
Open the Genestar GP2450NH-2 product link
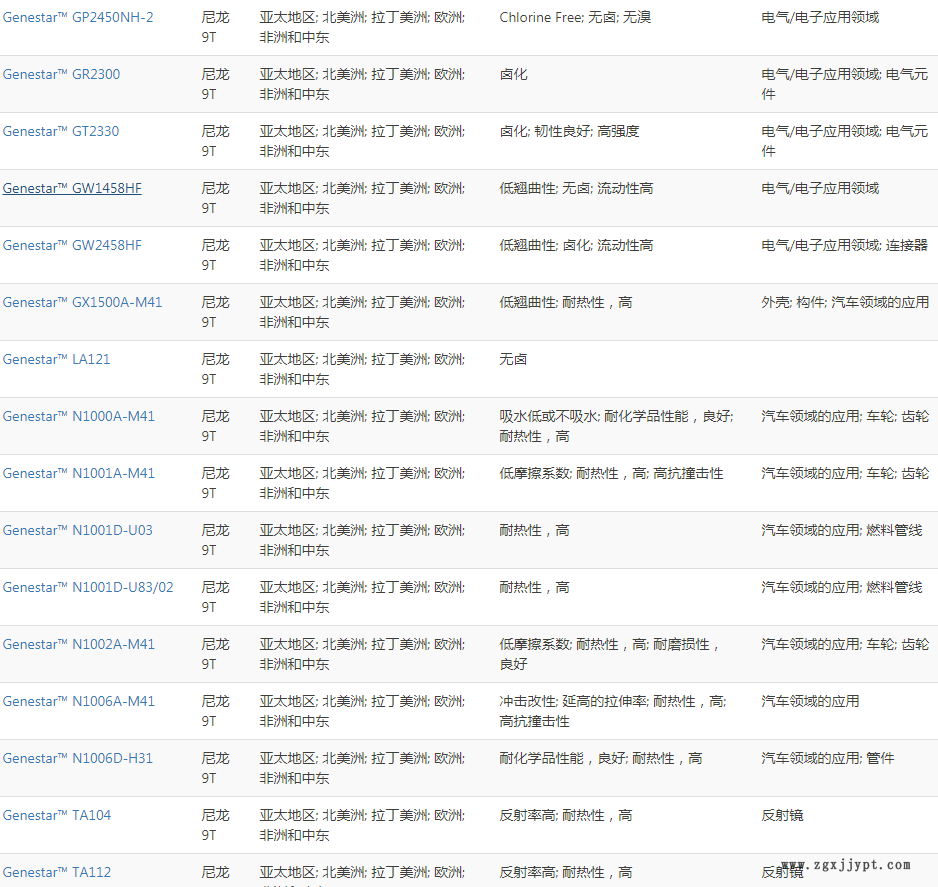point(78,17)
